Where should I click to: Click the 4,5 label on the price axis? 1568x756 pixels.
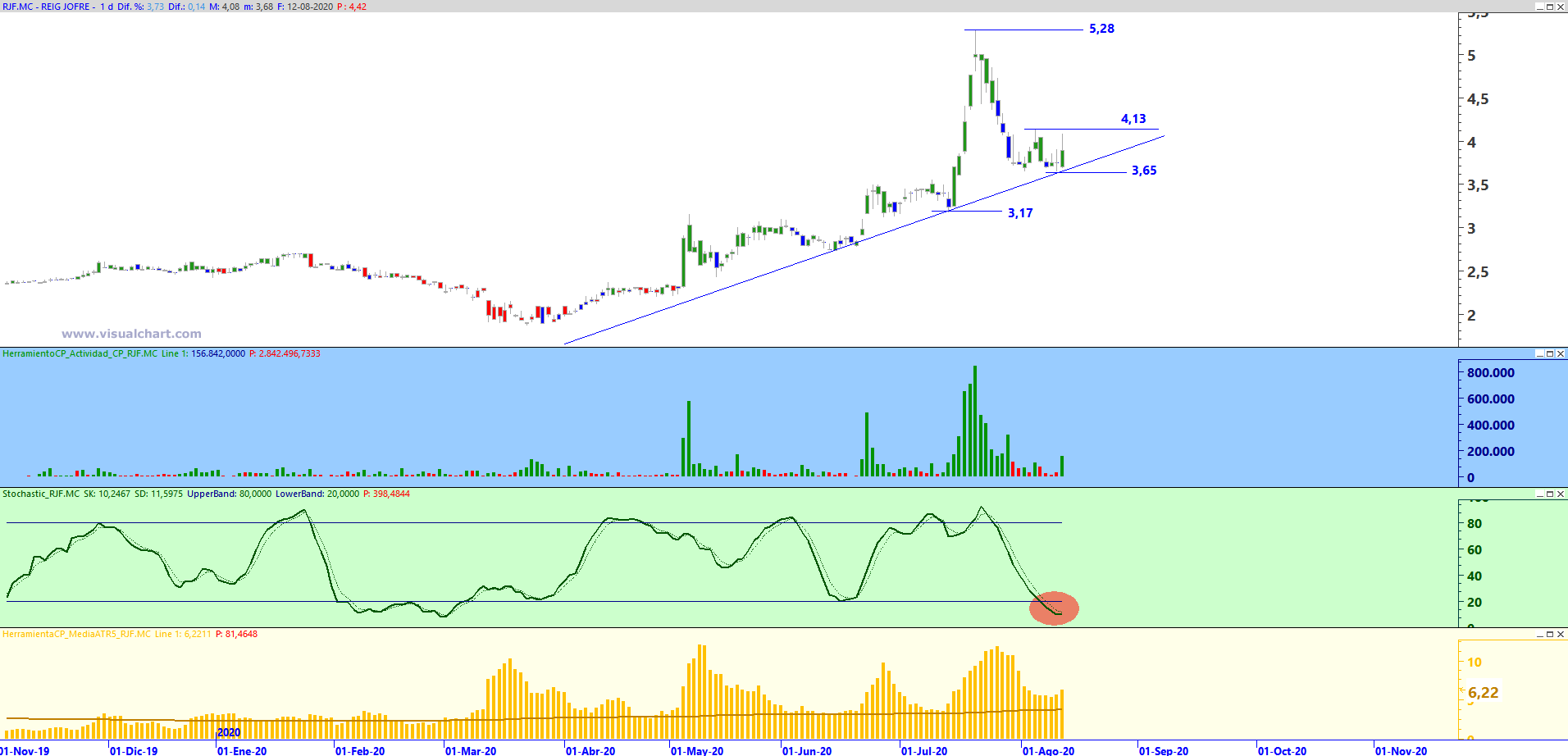point(1478,99)
